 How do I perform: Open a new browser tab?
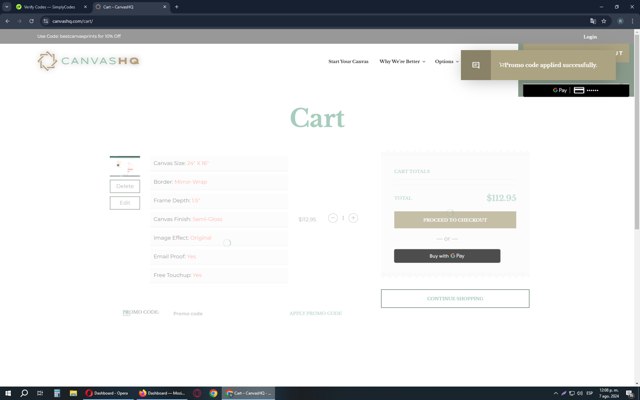click(x=176, y=7)
